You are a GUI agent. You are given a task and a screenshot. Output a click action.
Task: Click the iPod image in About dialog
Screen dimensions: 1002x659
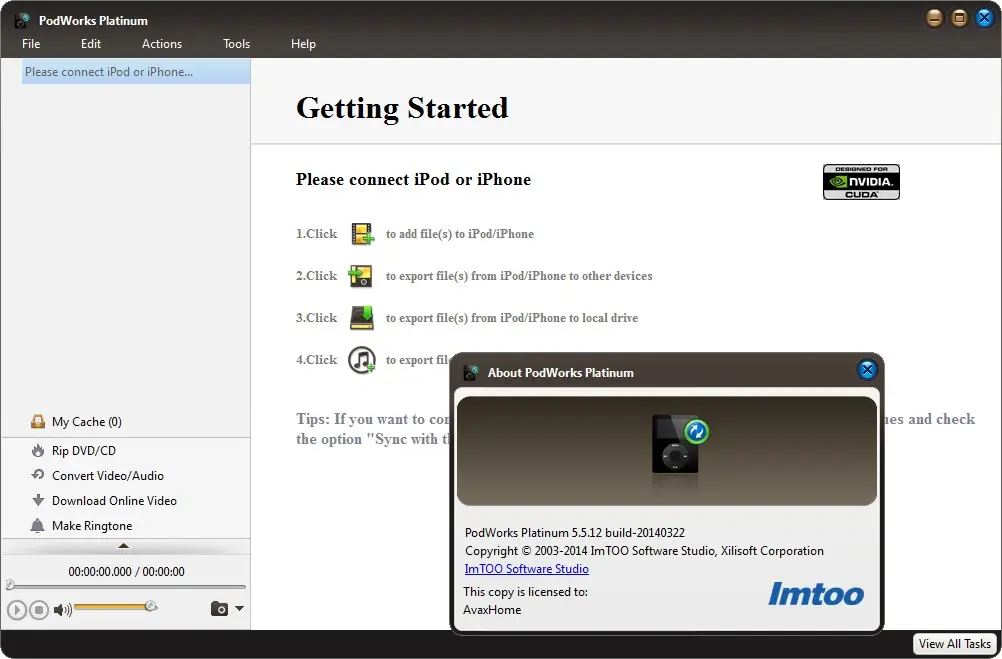pyautogui.click(x=680, y=445)
